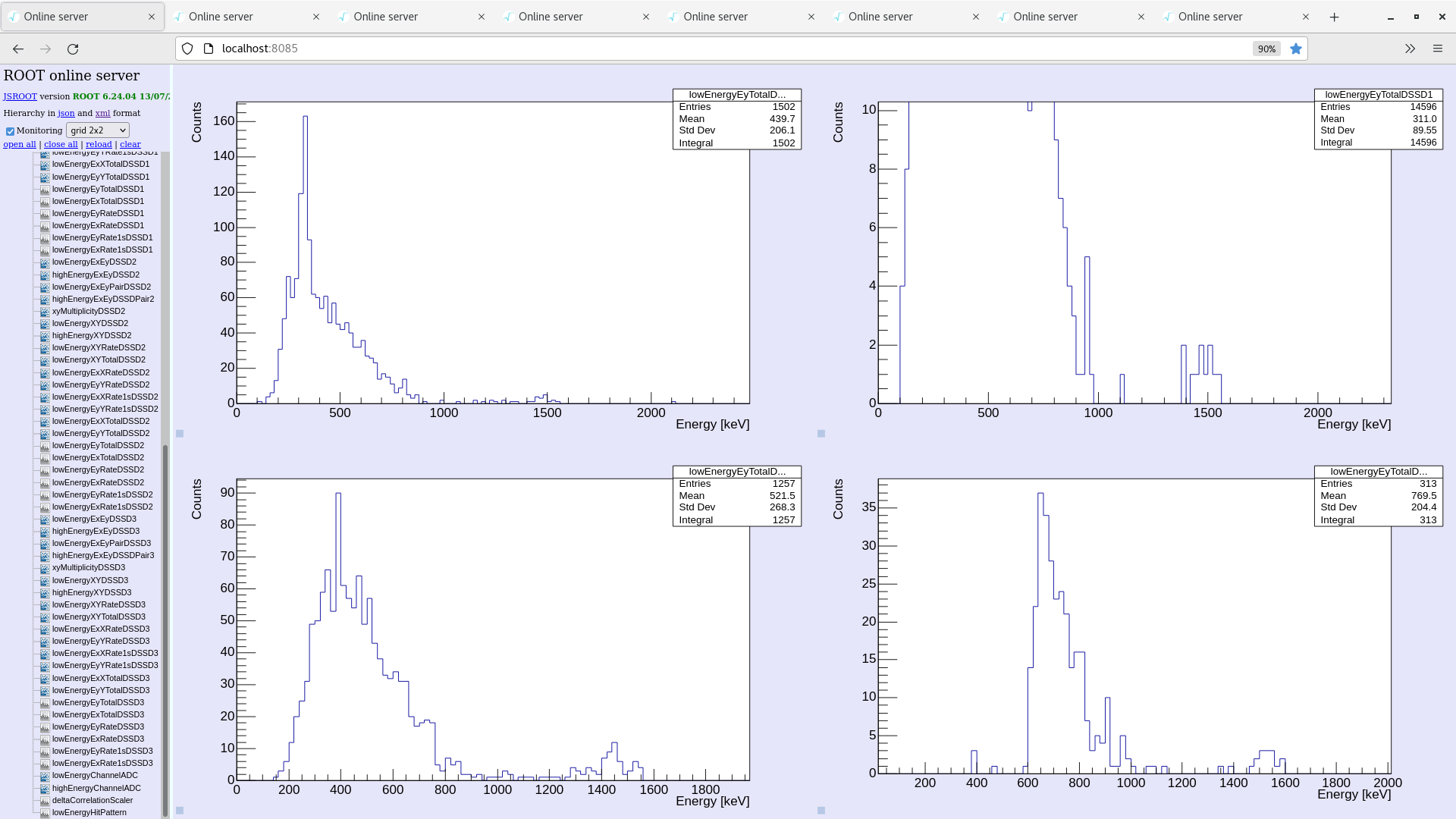Viewport: 1456px width, 819px height.
Task: Select the deltaCorrelationScaler item icon
Action: tap(44, 800)
